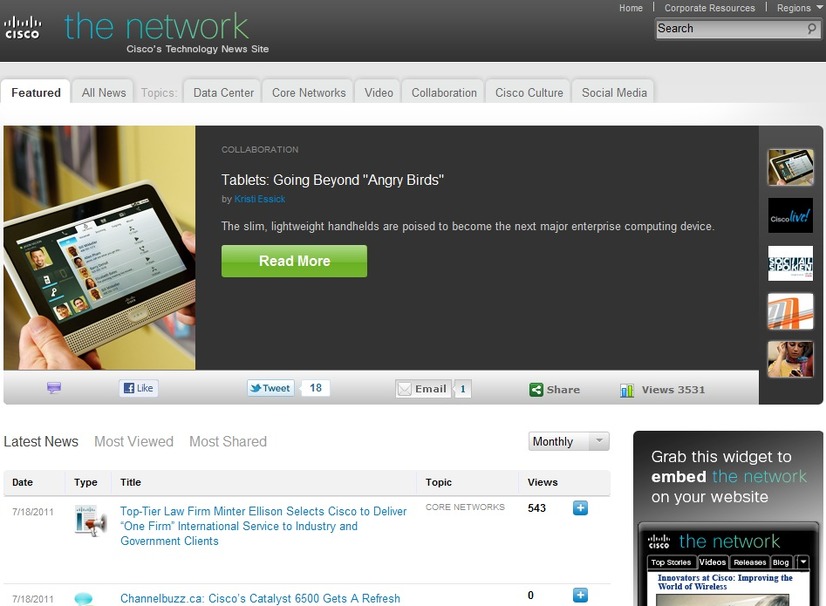Open the Minter Ellison law firm article link
This screenshot has height=606, width=826.
[263, 526]
